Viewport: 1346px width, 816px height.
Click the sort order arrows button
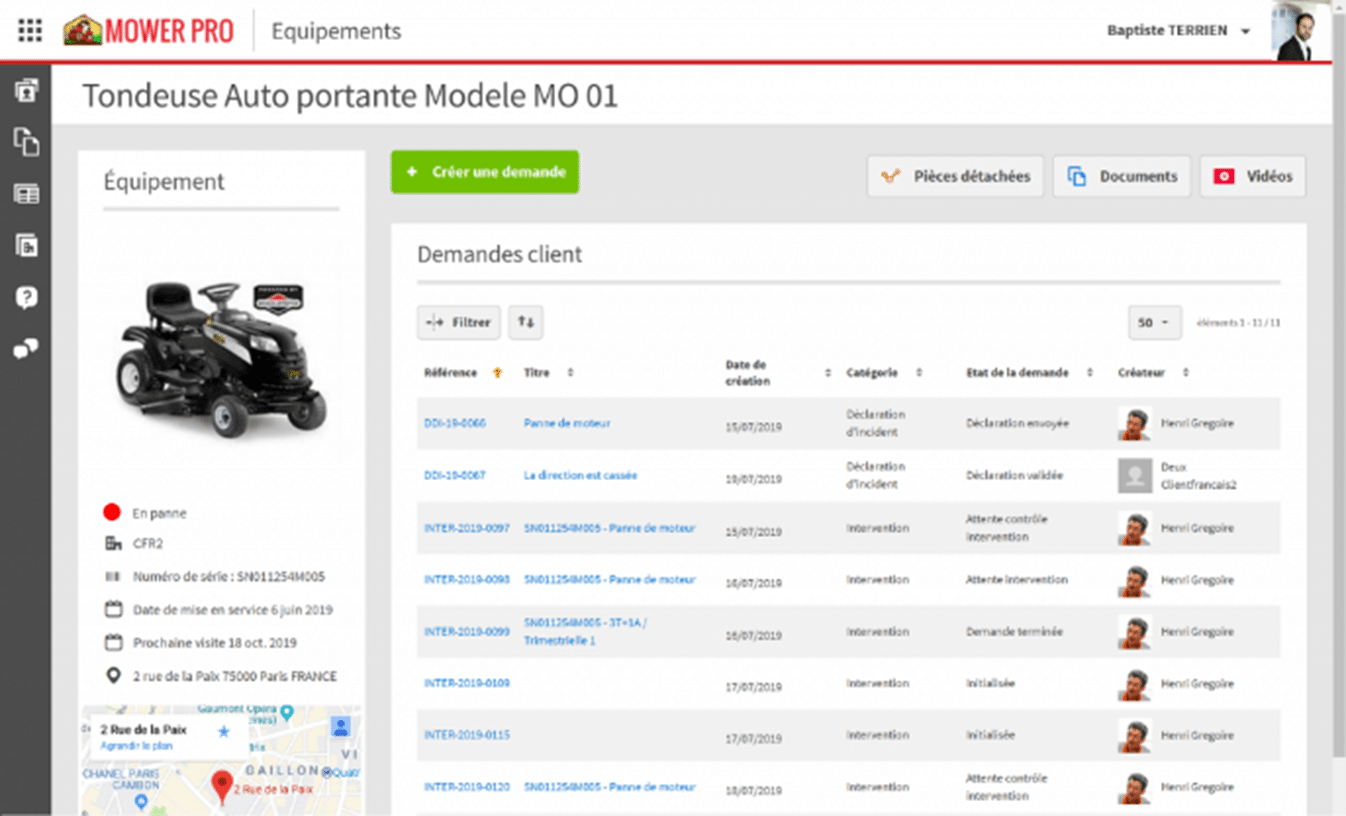(x=526, y=322)
